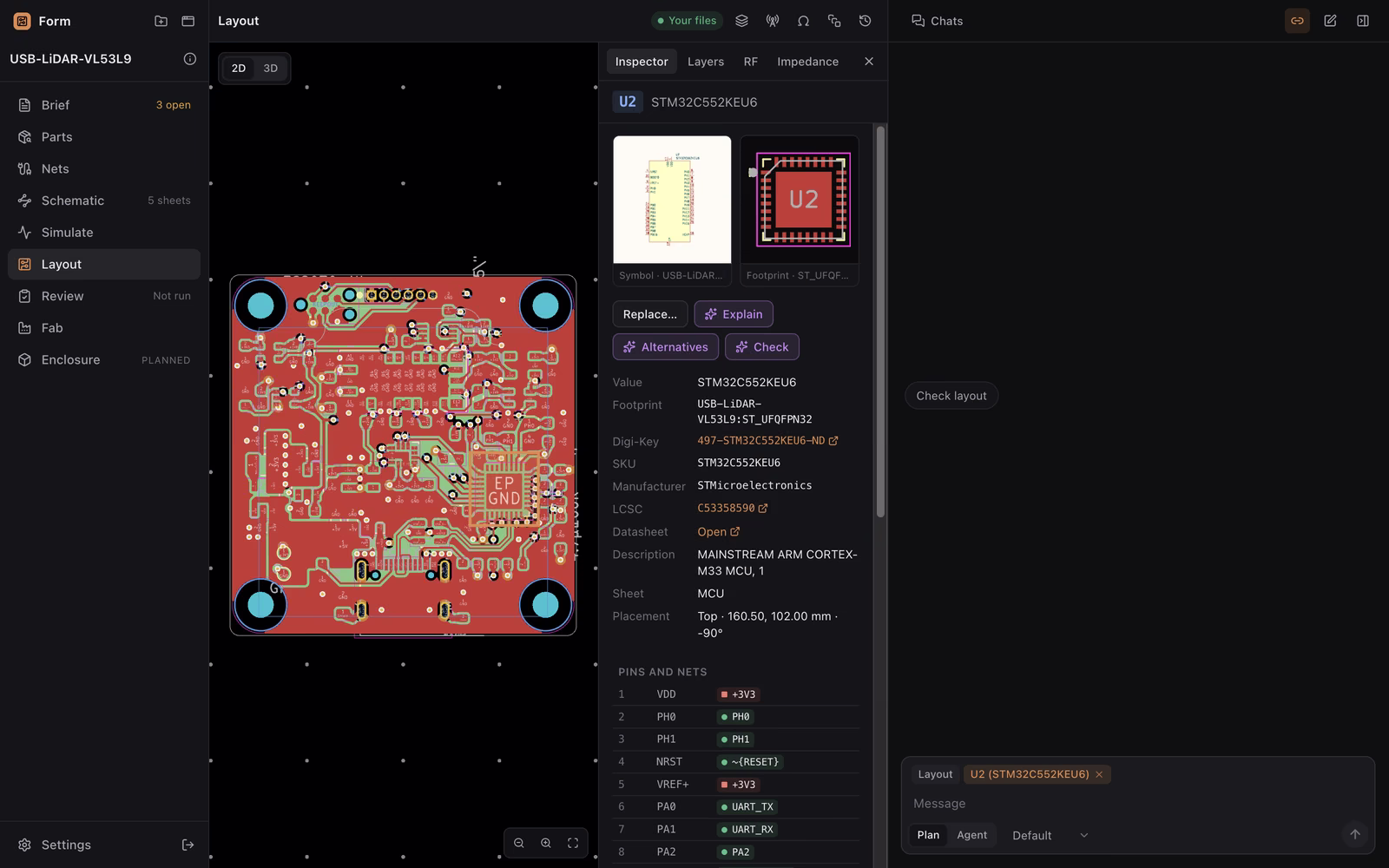Click the logout icon beside Settings
1389x868 pixels.
coord(188,845)
